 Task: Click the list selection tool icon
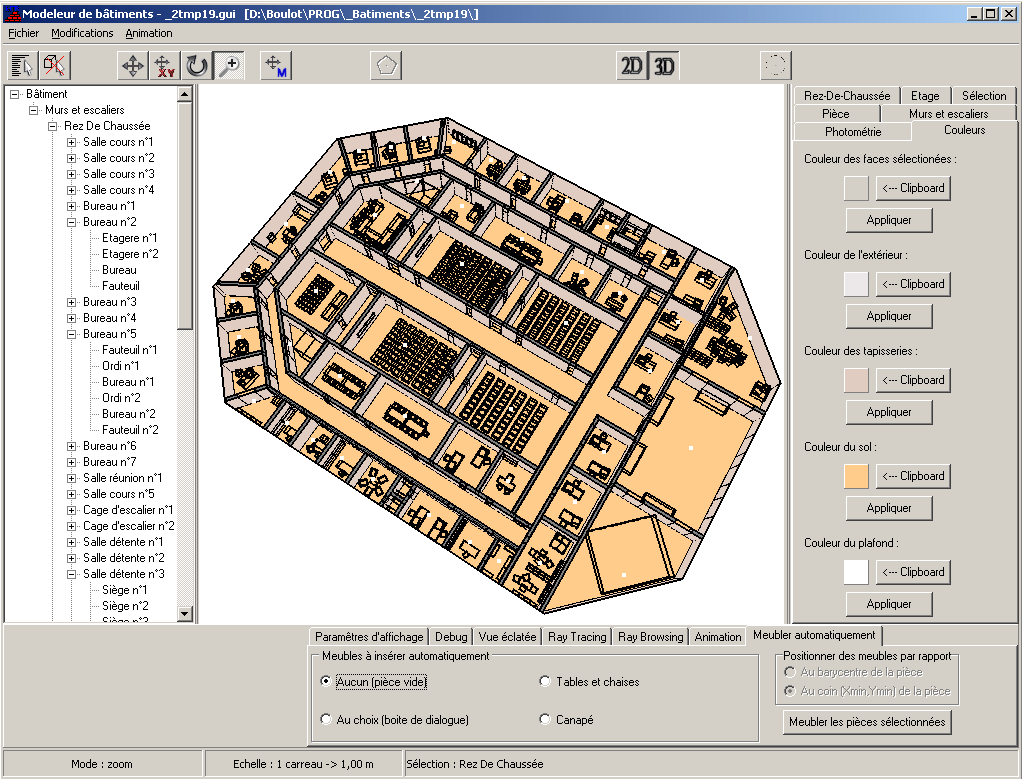(22, 66)
